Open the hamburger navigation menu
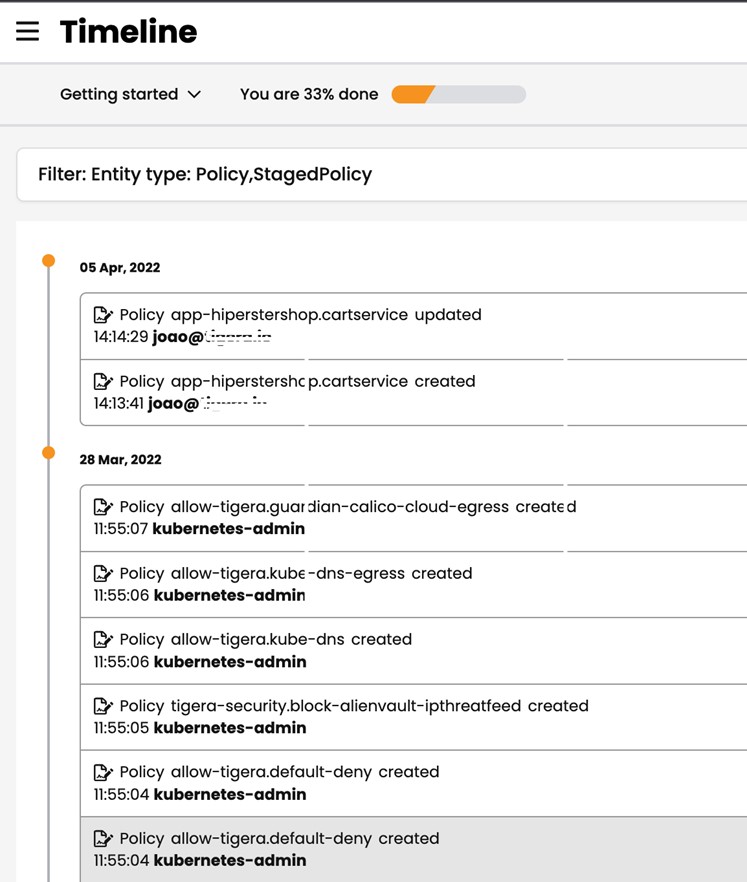Viewport: 747px width, 882px height. (28, 32)
